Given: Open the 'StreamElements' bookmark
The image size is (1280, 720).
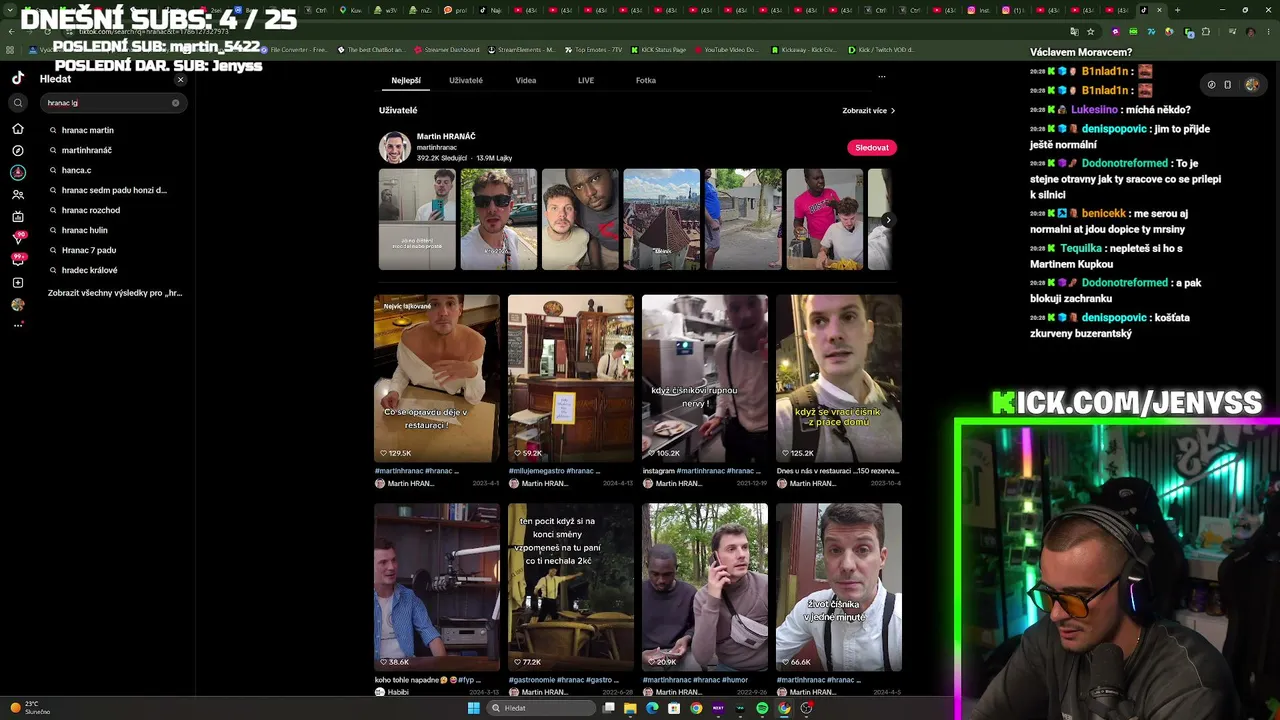Looking at the screenshot, I should tap(521, 50).
